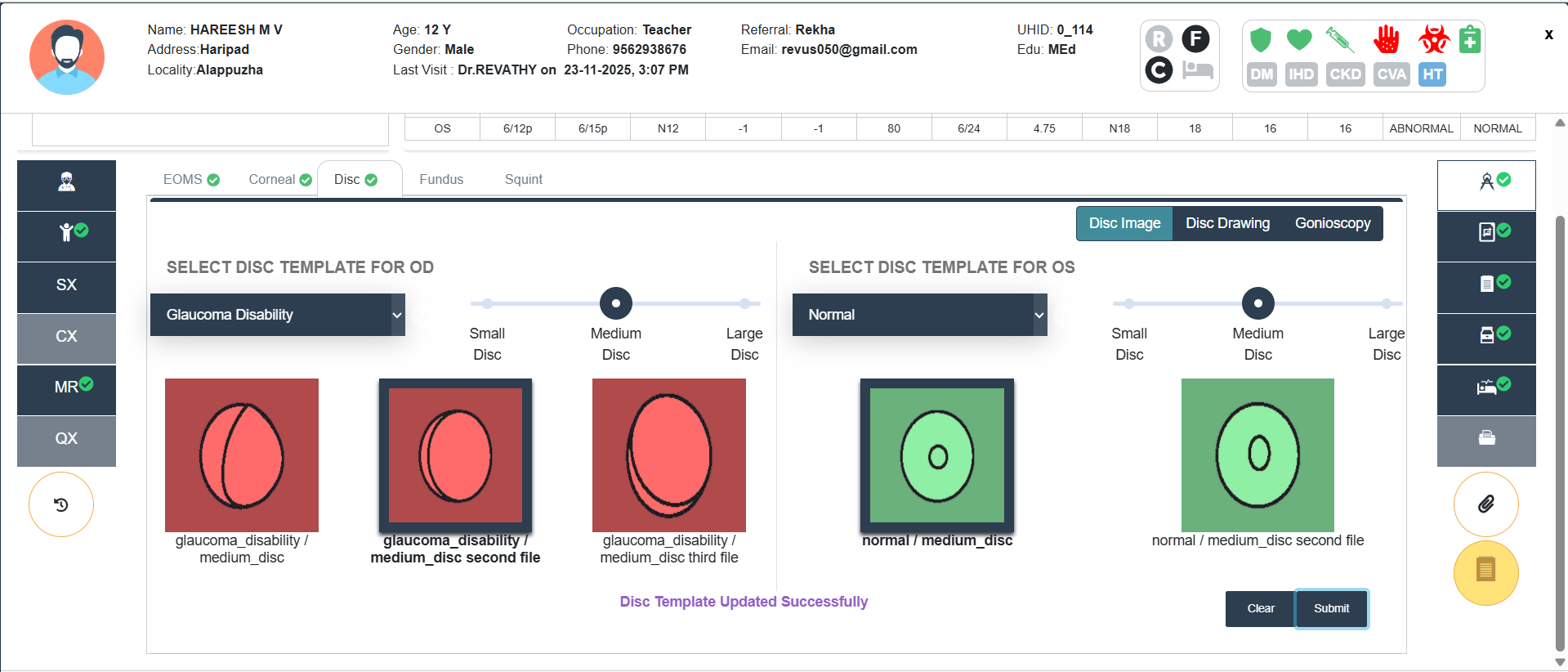Click the Clear button
Image resolution: width=1568 pixels, height=672 pixels.
pos(1260,608)
